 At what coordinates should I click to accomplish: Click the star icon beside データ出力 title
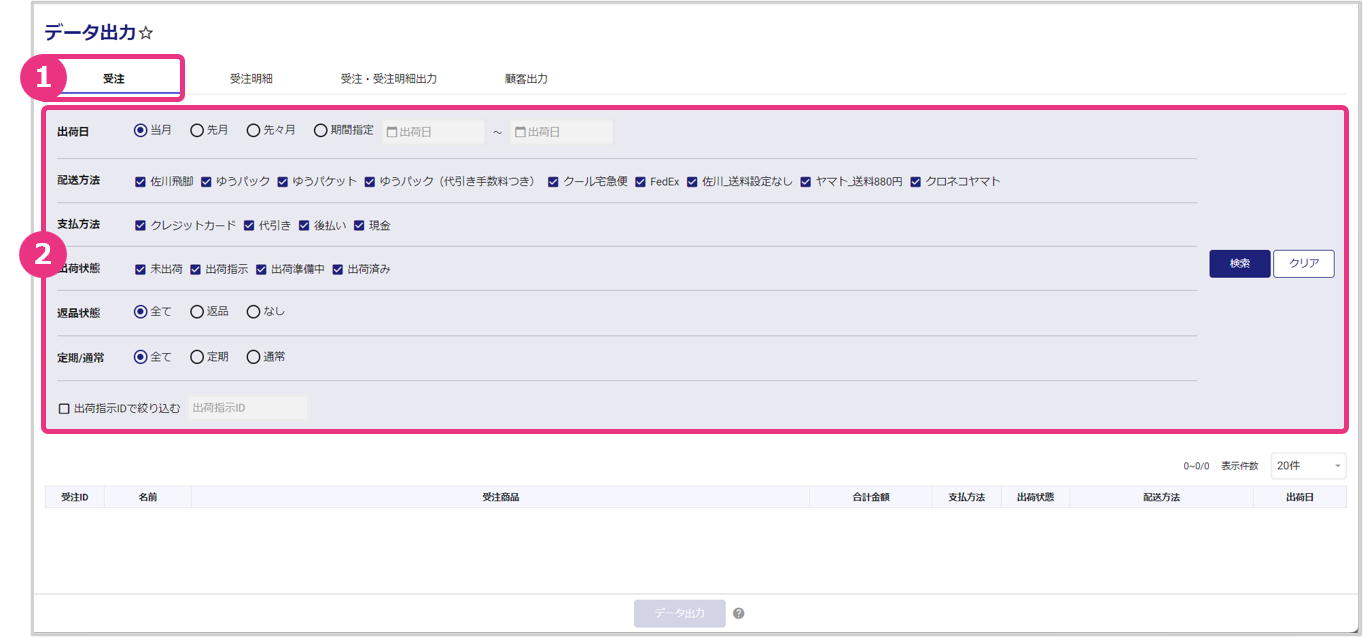(146, 34)
